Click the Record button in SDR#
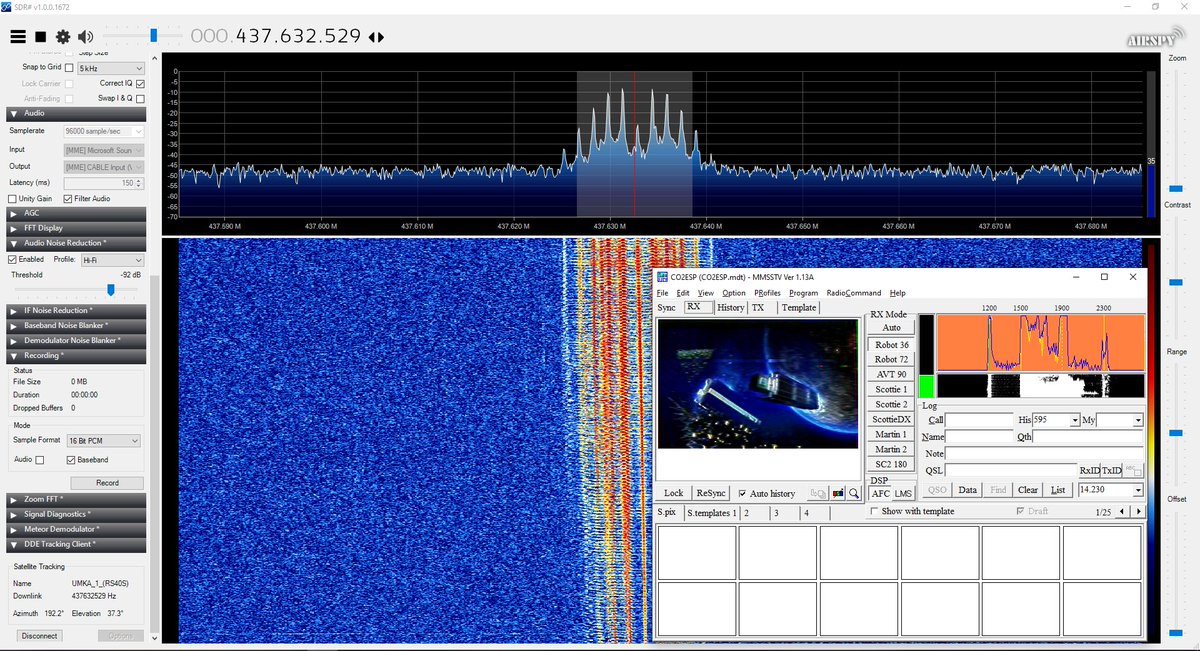1200x651 pixels. click(x=106, y=482)
